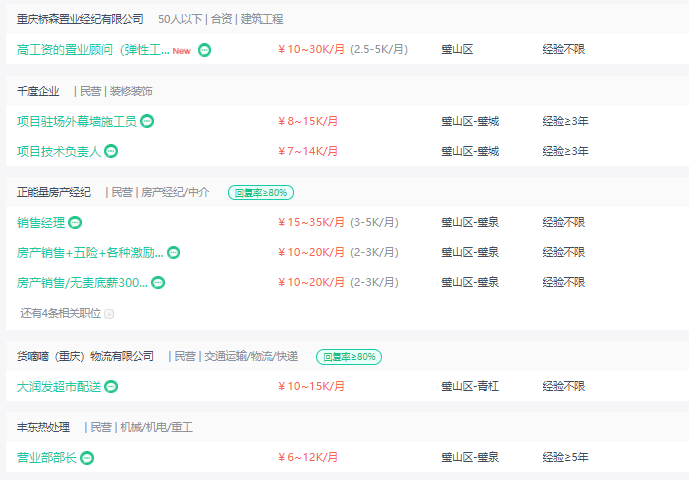The width and height of the screenshot is (689, 480).
Task: Click 回复率≥80% badge beside 货嘀嘀 company
Action: (x=349, y=356)
